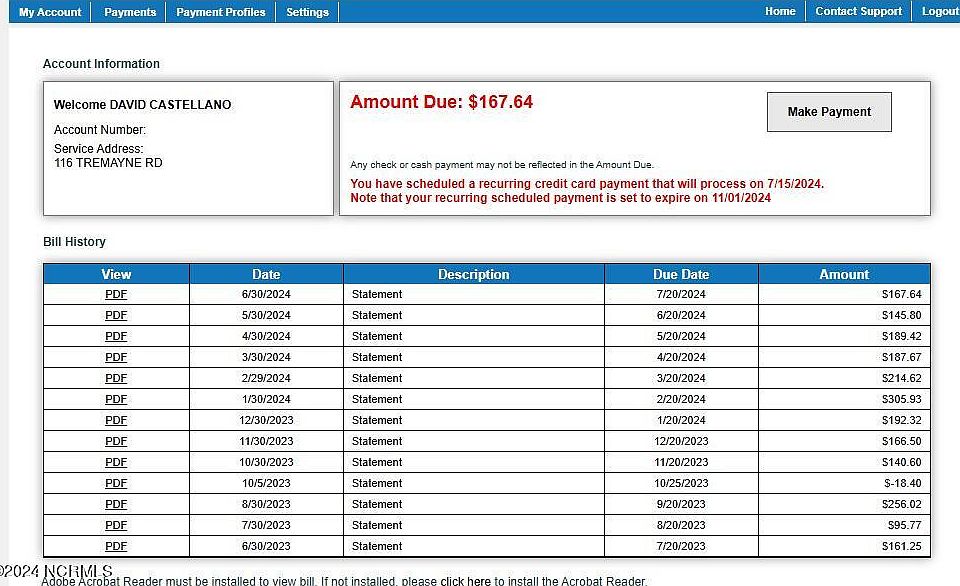This screenshot has width=960, height=586.
Task: Navigate to the Home link
Action: 780,11
